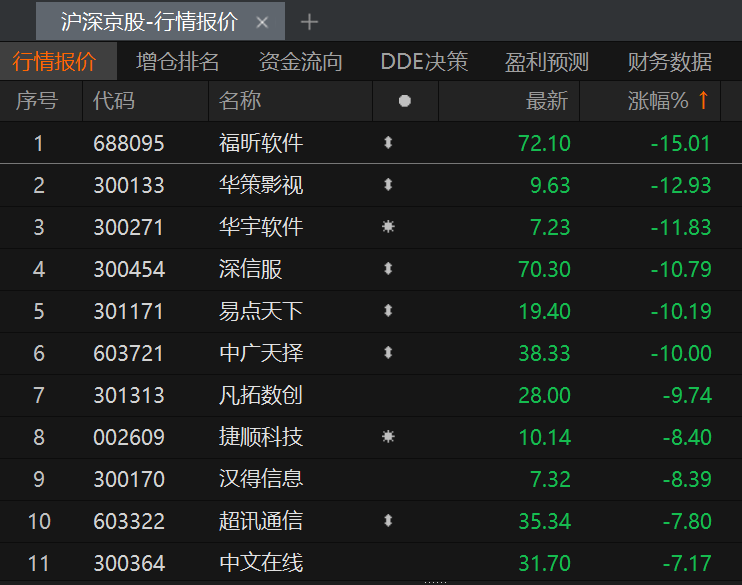Click the marker icon in 华策影视 row

click(388, 185)
